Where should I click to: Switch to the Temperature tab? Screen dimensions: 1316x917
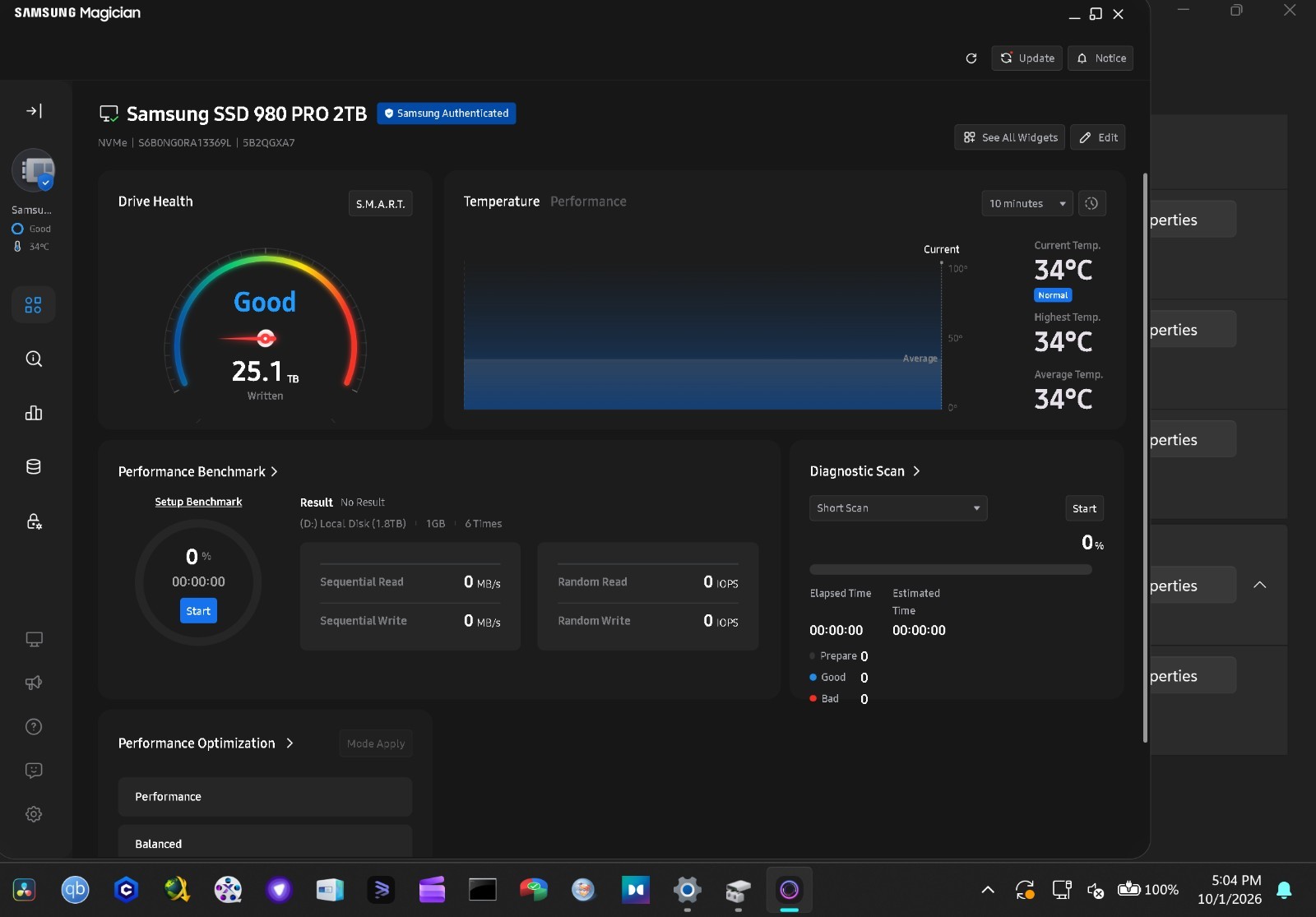click(x=502, y=201)
